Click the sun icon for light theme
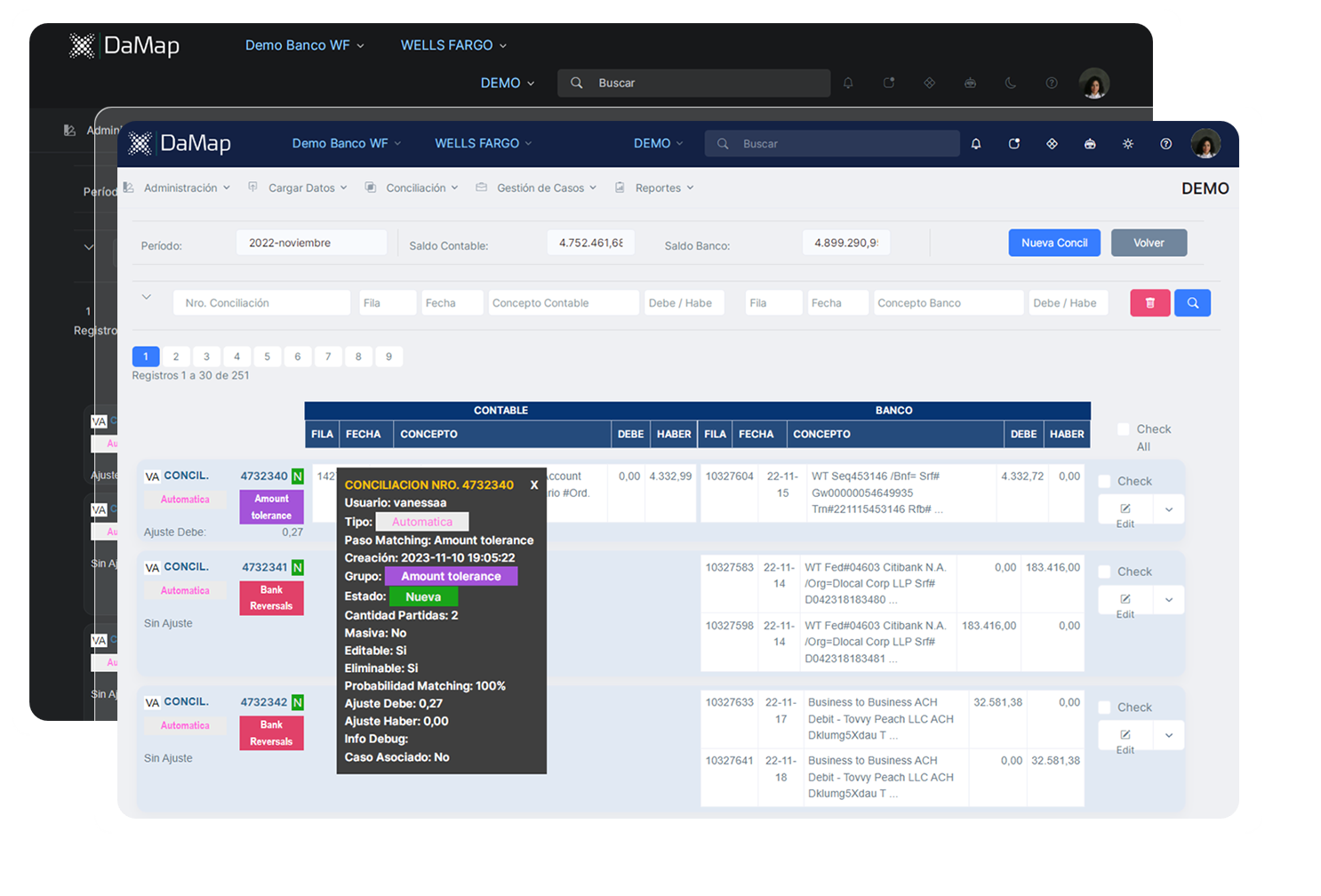This screenshot has width=1321, height=896. (1127, 144)
